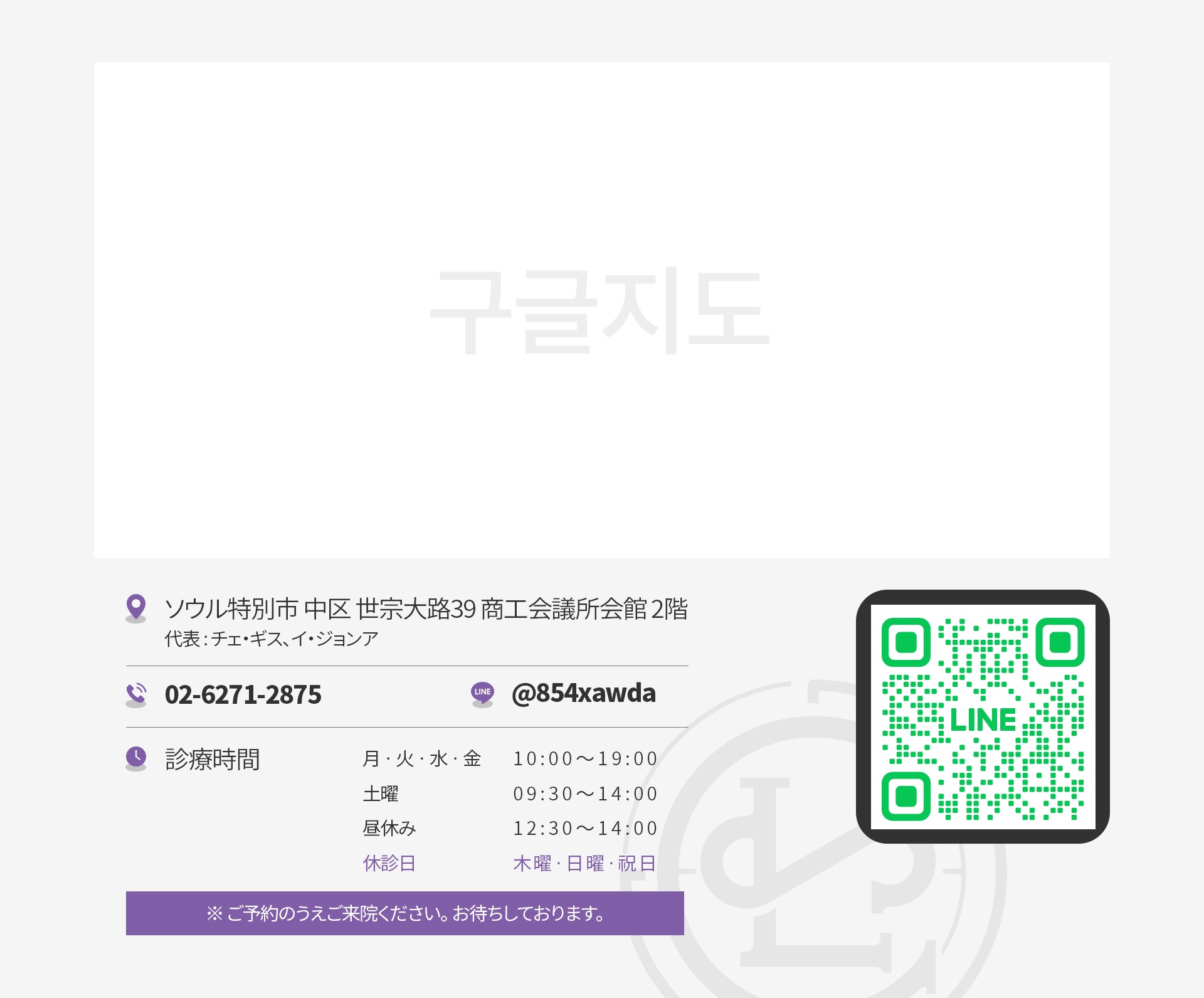This screenshot has height=998, width=1204.
Task: Click the hours 09:30〜14:00
Action: click(x=585, y=794)
